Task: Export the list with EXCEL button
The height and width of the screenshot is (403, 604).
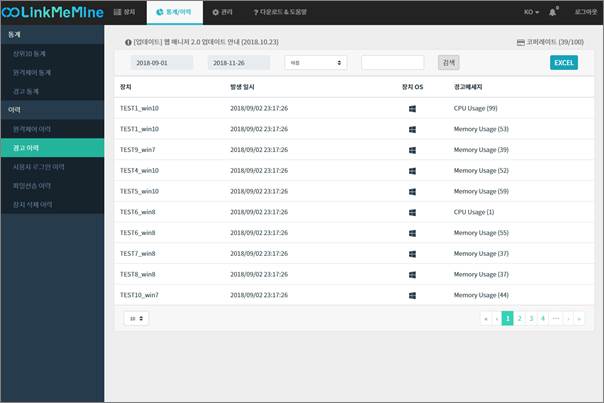Action: 564,62
